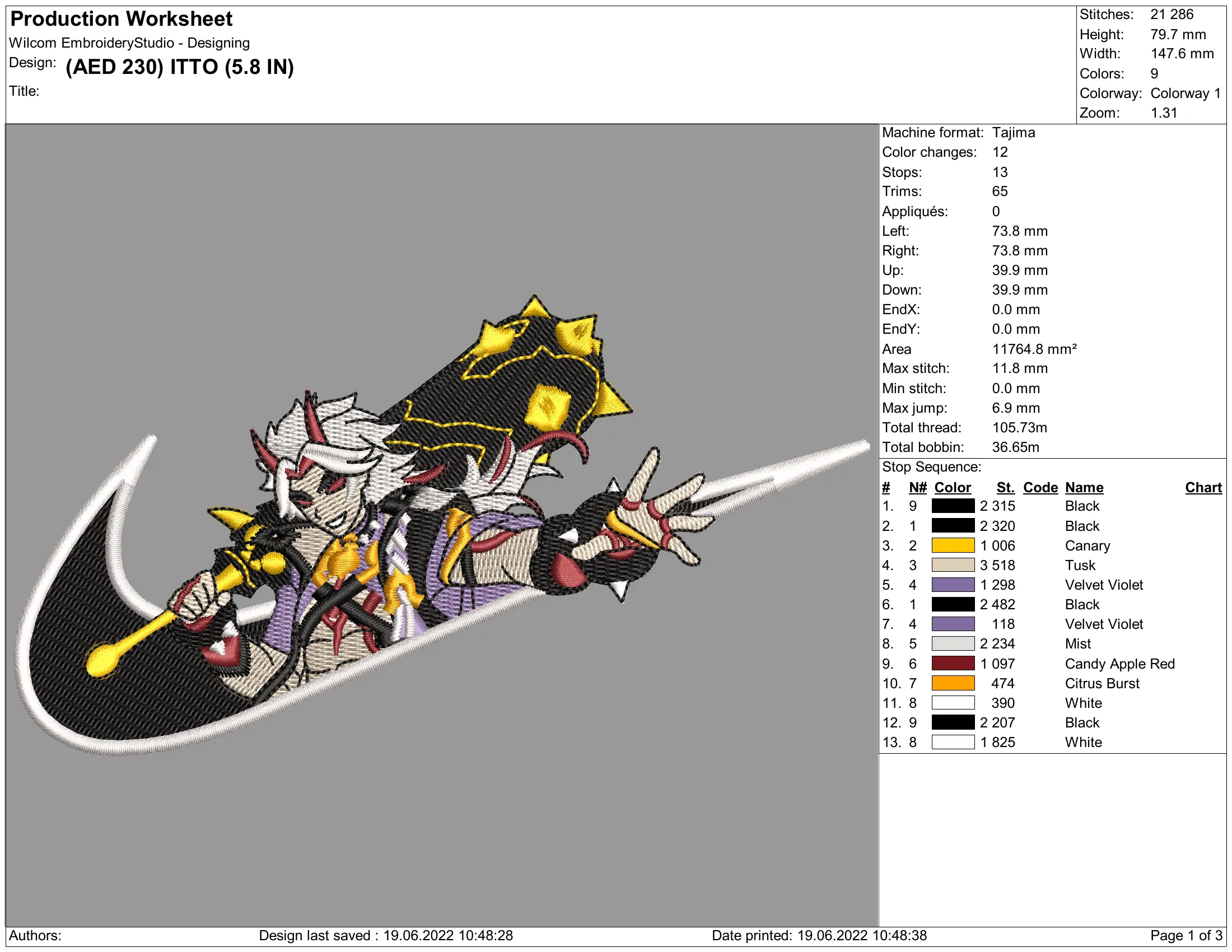Click the black swatch in stop 6
Viewport: 1232px width, 952px height.
pyautogui.click(x=953, y=605)
